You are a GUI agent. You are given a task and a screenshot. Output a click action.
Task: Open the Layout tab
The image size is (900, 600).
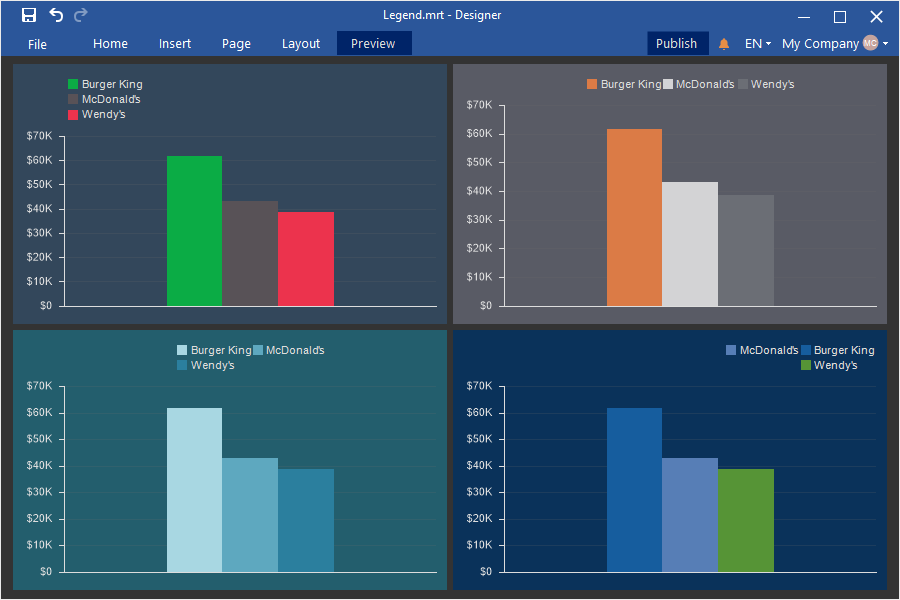pos(301,44)
